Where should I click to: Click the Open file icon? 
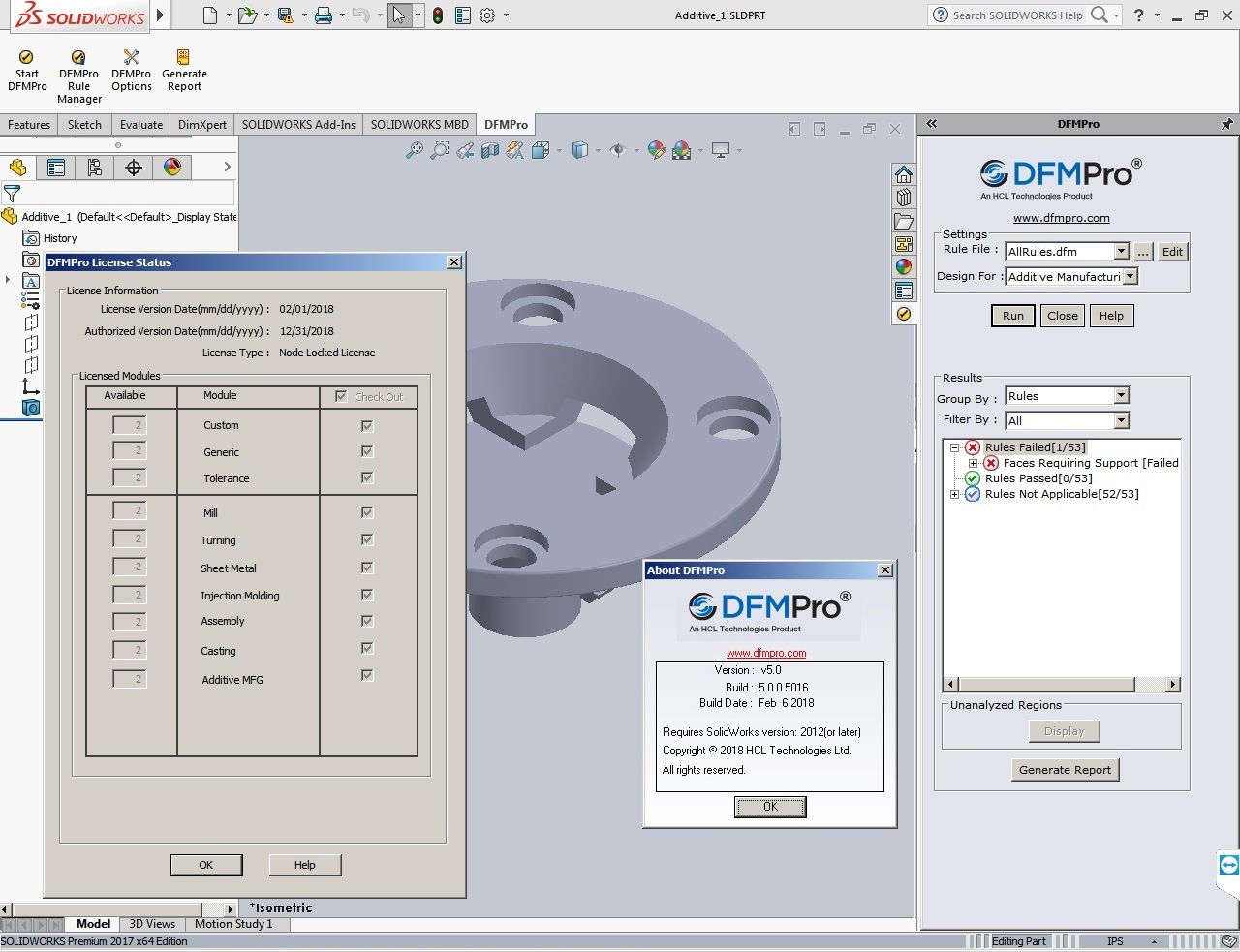[x=248, y=15]
